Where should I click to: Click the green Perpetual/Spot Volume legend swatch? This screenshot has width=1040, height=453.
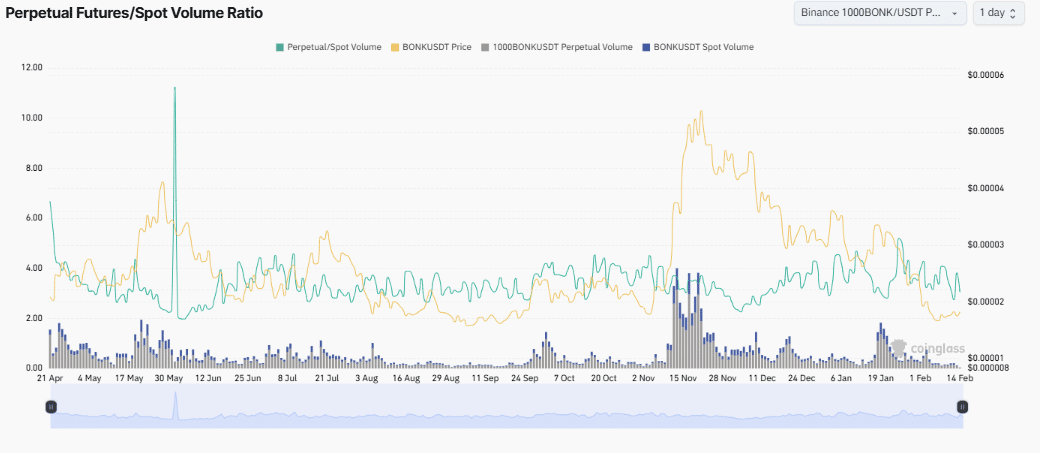[280, 47]
